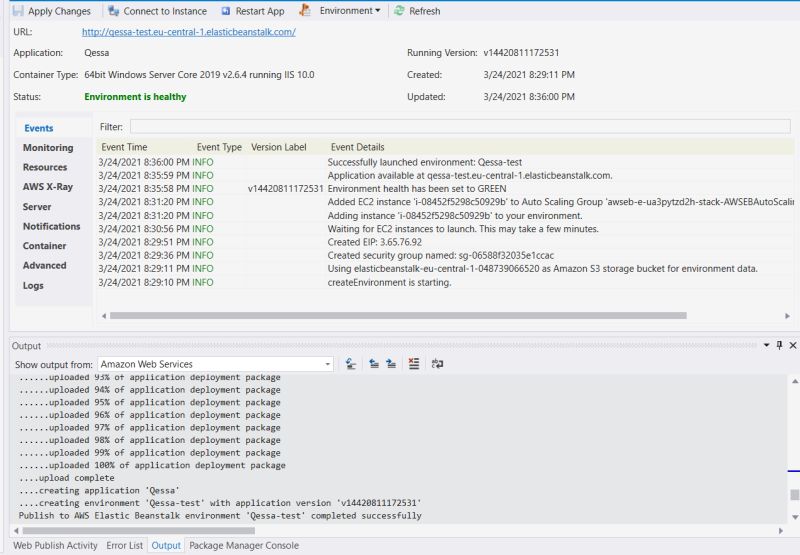Sort by the Event Details column header
800x555 pixels.
click(x=358, y=147)
